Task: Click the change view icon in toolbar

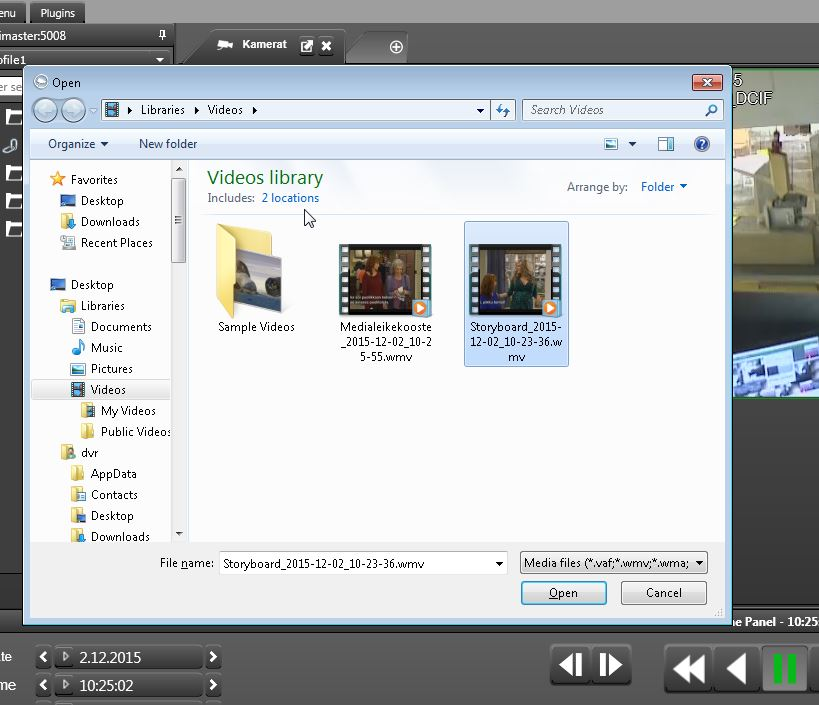Action: pyautogui.click(x=611, y=144)
